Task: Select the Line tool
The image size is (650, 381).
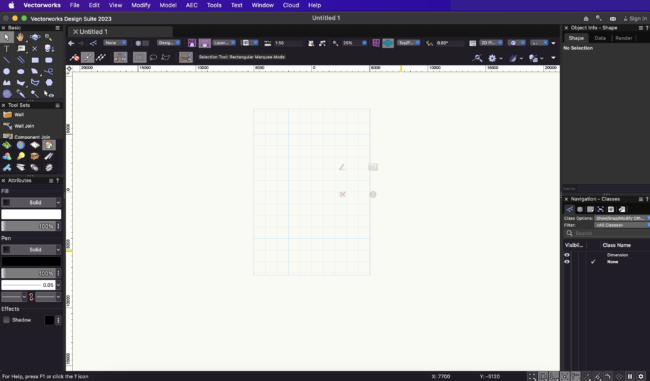Action: pos(7,60)
